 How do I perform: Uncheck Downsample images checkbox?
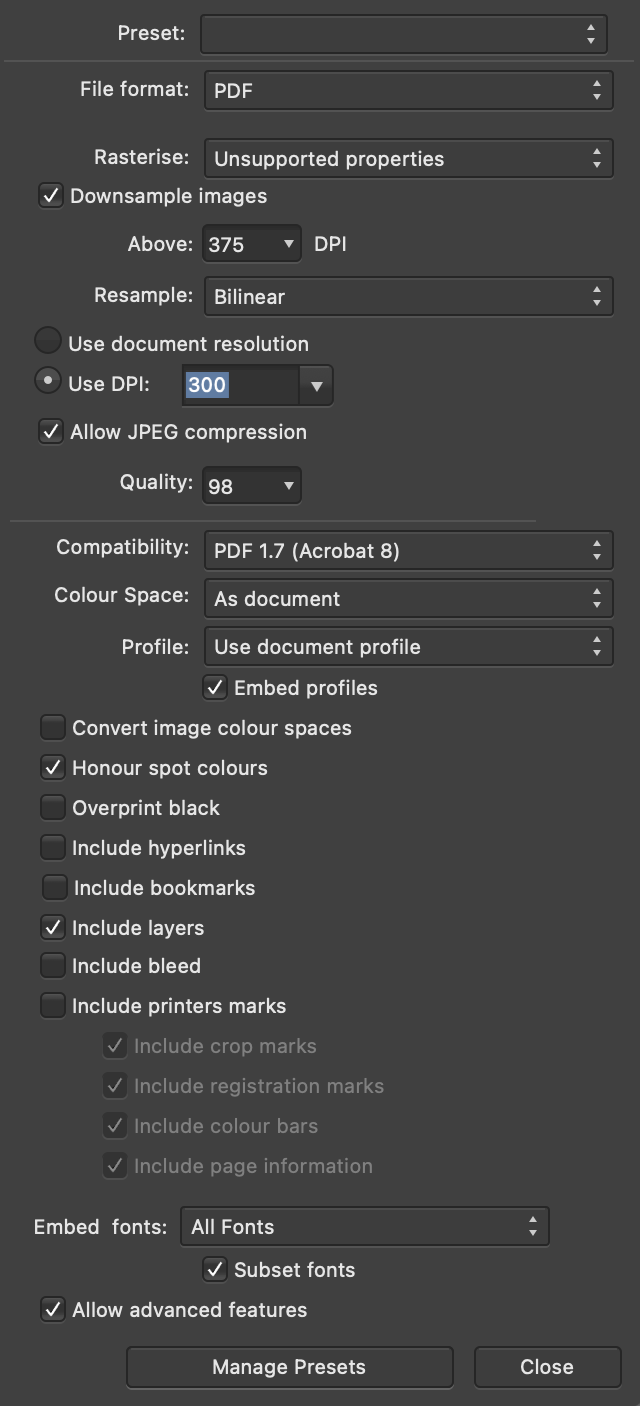click(x=51, y=195)
